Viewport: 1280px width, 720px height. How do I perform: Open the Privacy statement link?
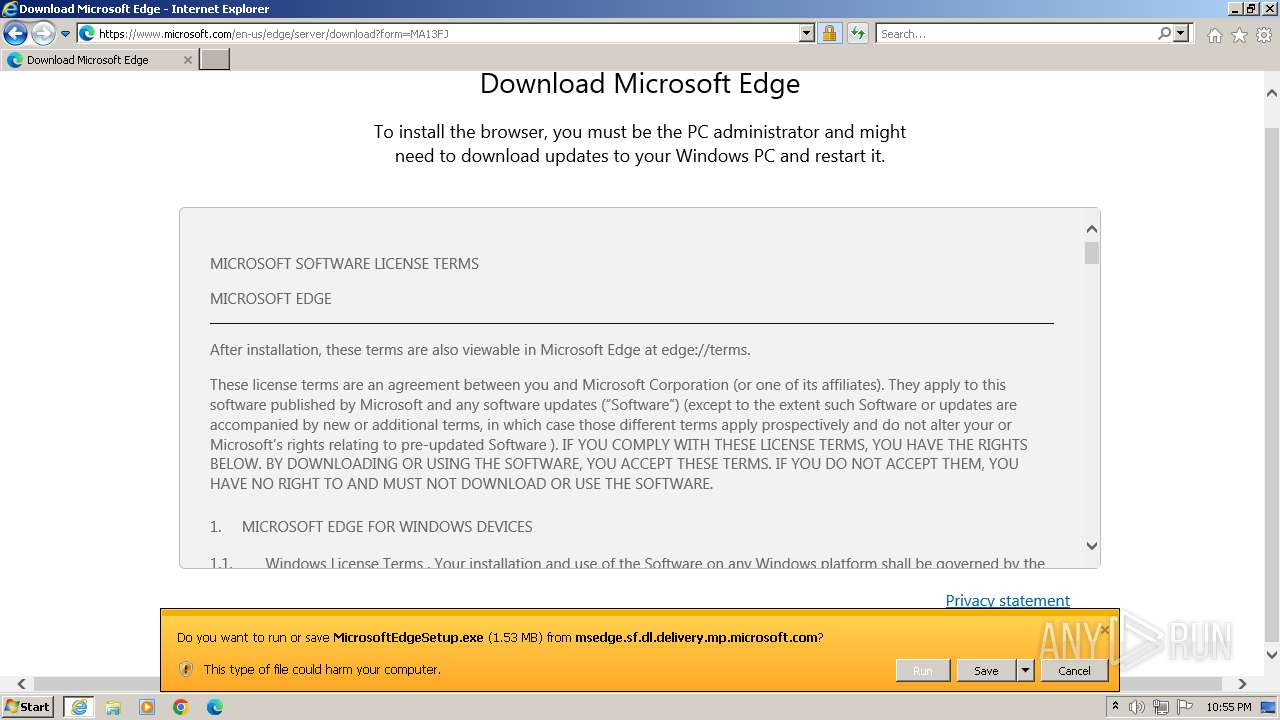pos(1008,601)
